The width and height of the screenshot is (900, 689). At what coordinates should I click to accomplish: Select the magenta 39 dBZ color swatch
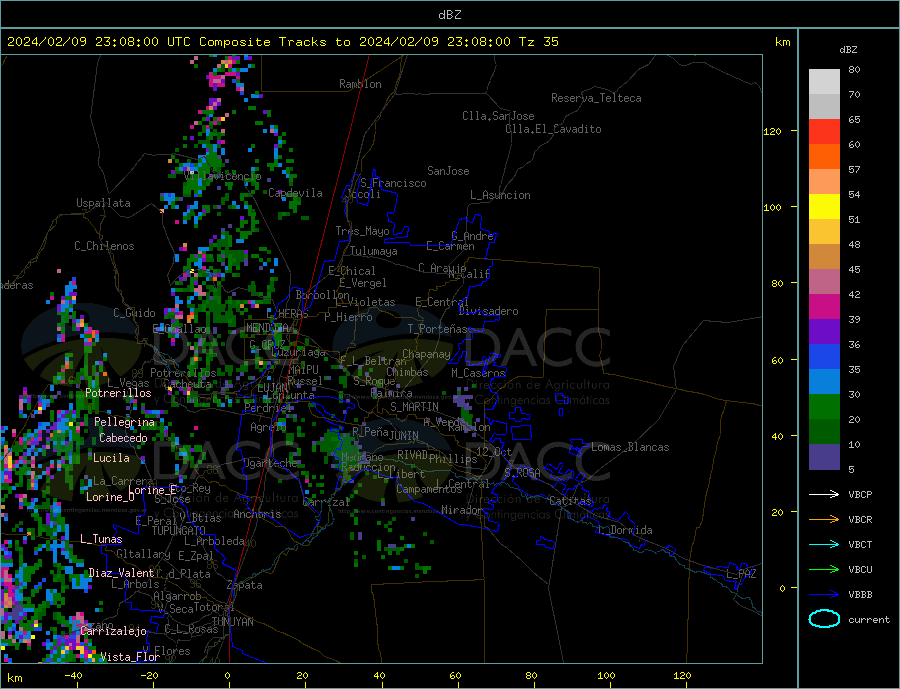point(824,307)
